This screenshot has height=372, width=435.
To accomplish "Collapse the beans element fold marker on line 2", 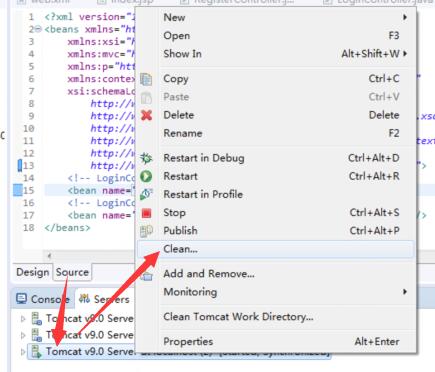I will point(38,29).
